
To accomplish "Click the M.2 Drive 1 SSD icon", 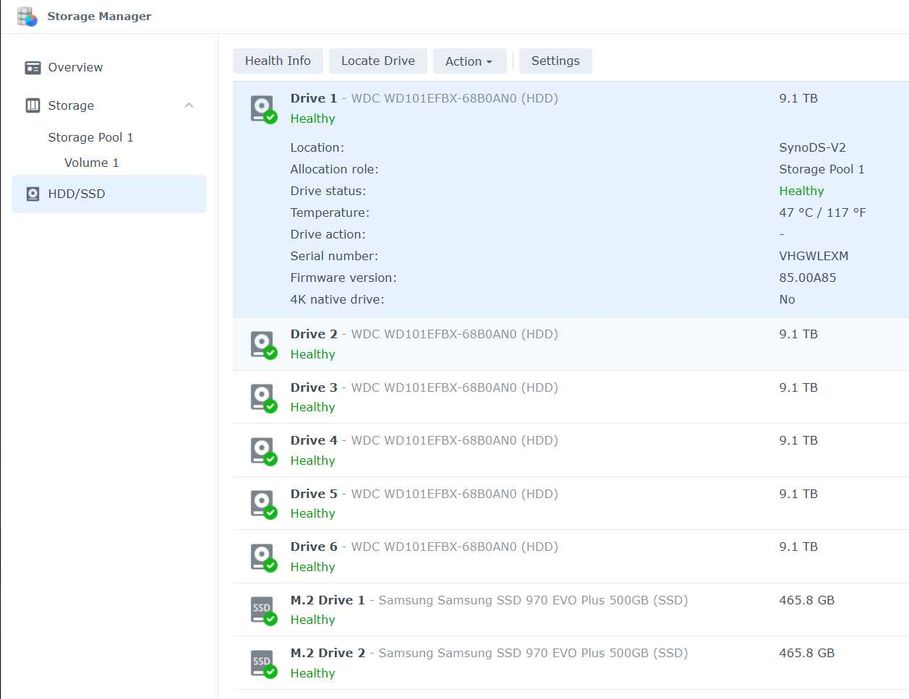I will [262, 609].
